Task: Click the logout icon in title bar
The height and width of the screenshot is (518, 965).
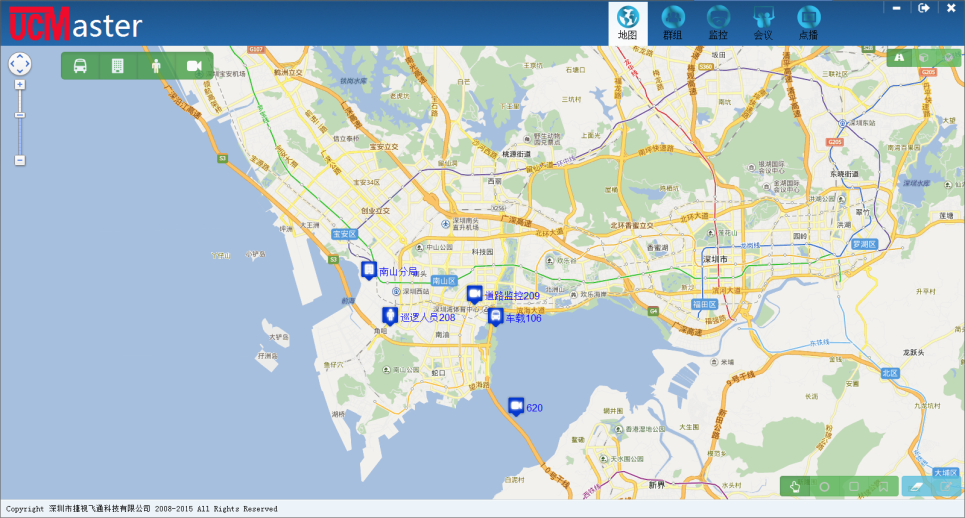Action: click(924, 8)
